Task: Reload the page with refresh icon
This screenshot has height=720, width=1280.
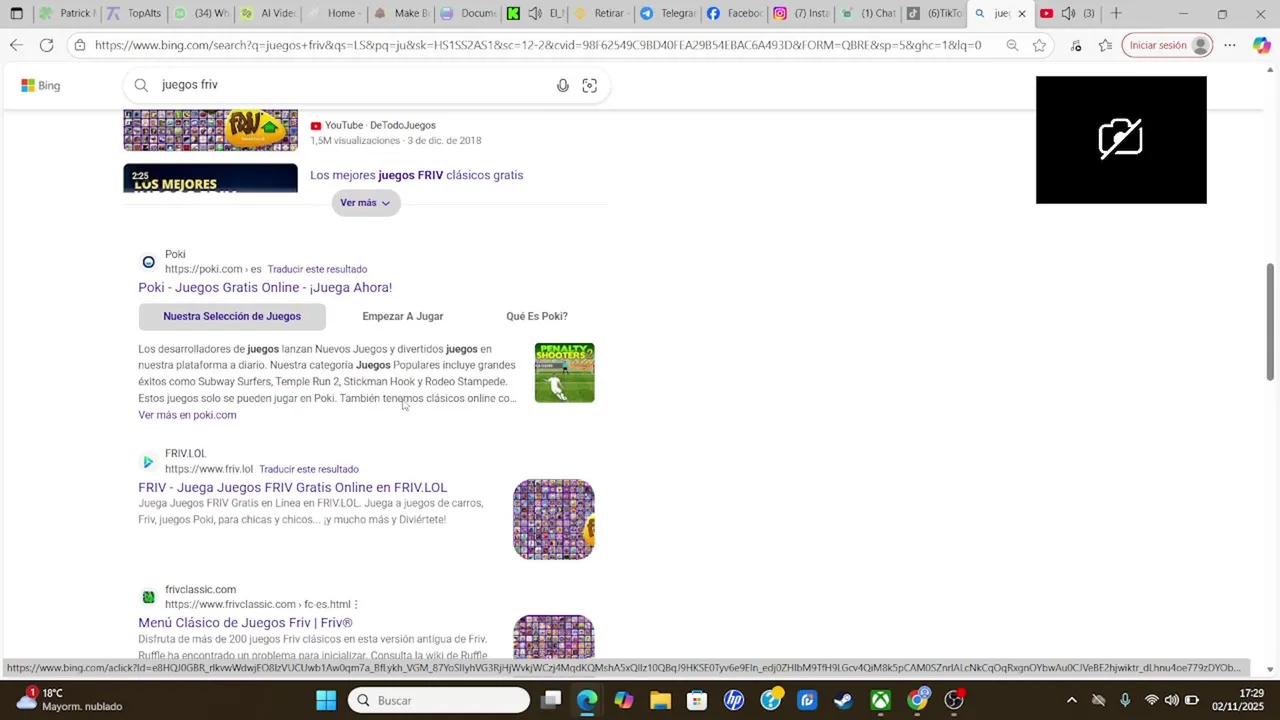Action: pos(46,45)
